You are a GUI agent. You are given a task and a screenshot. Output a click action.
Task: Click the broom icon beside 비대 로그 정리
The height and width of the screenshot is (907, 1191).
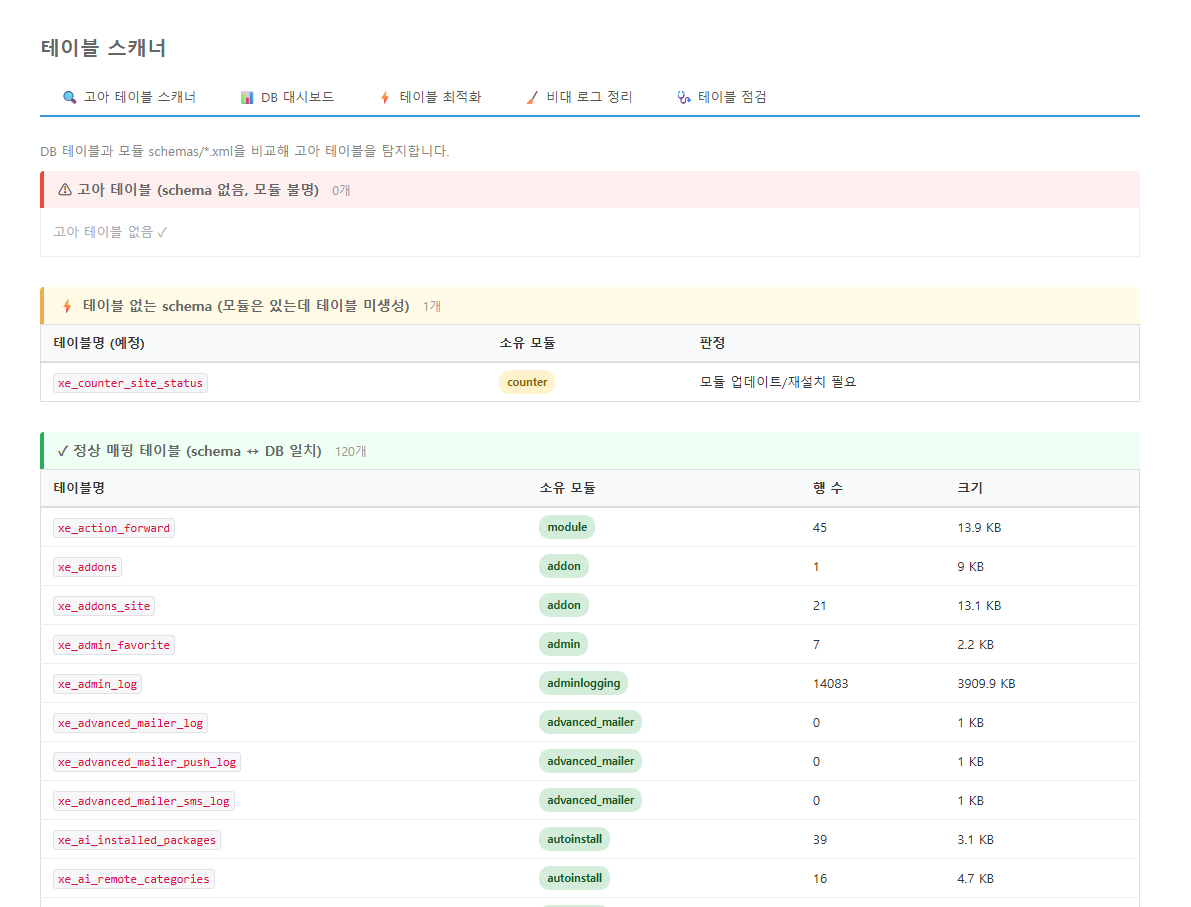pos(532,97)
